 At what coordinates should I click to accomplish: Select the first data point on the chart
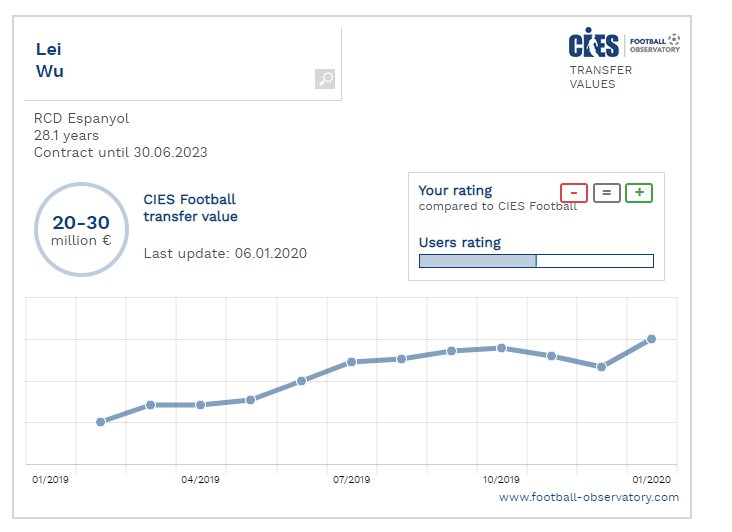pyautogui.click(x=100, y=422)
